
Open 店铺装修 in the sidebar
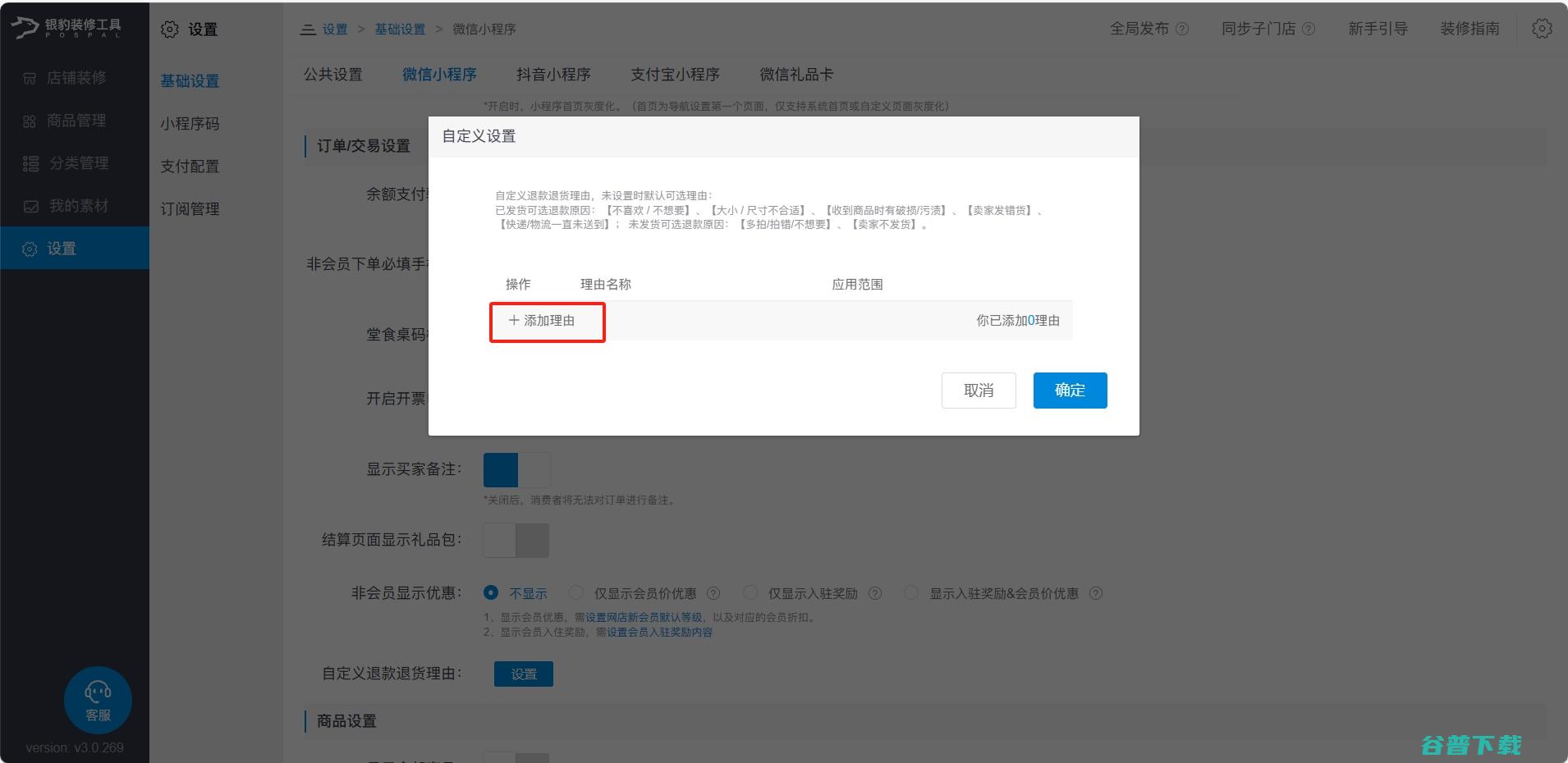(x=75, y=78)
